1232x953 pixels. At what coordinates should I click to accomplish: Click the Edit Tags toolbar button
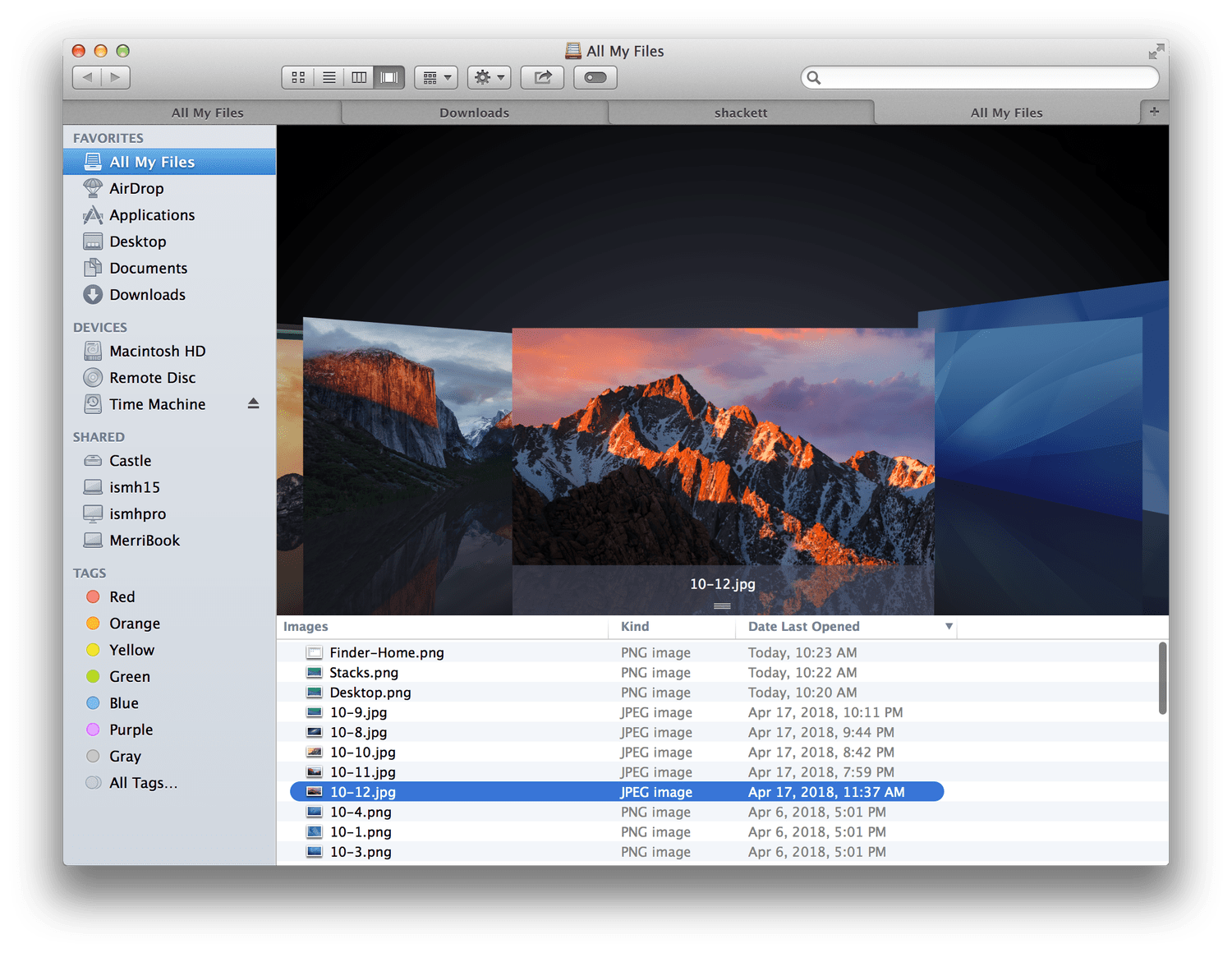pyautogui.click(x=595, y=77)
